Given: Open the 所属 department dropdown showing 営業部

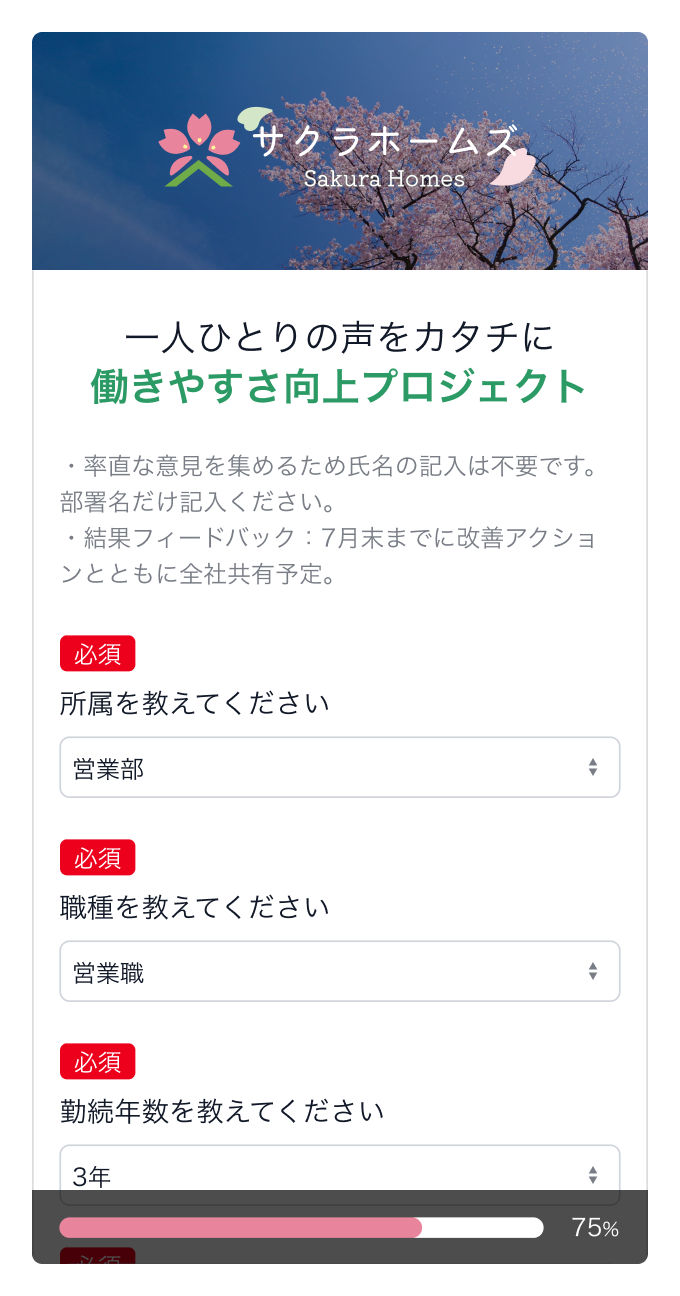Looking at the screenshot, I should 340,767.
